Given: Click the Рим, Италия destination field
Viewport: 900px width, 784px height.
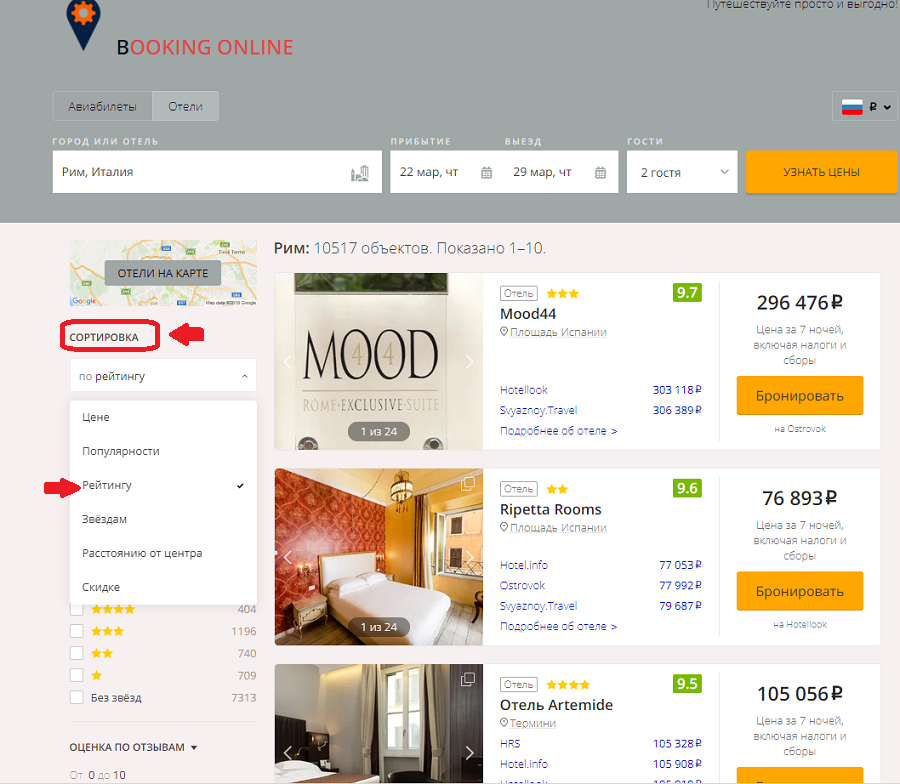Looking at the screenshot, I should (217, 172).
